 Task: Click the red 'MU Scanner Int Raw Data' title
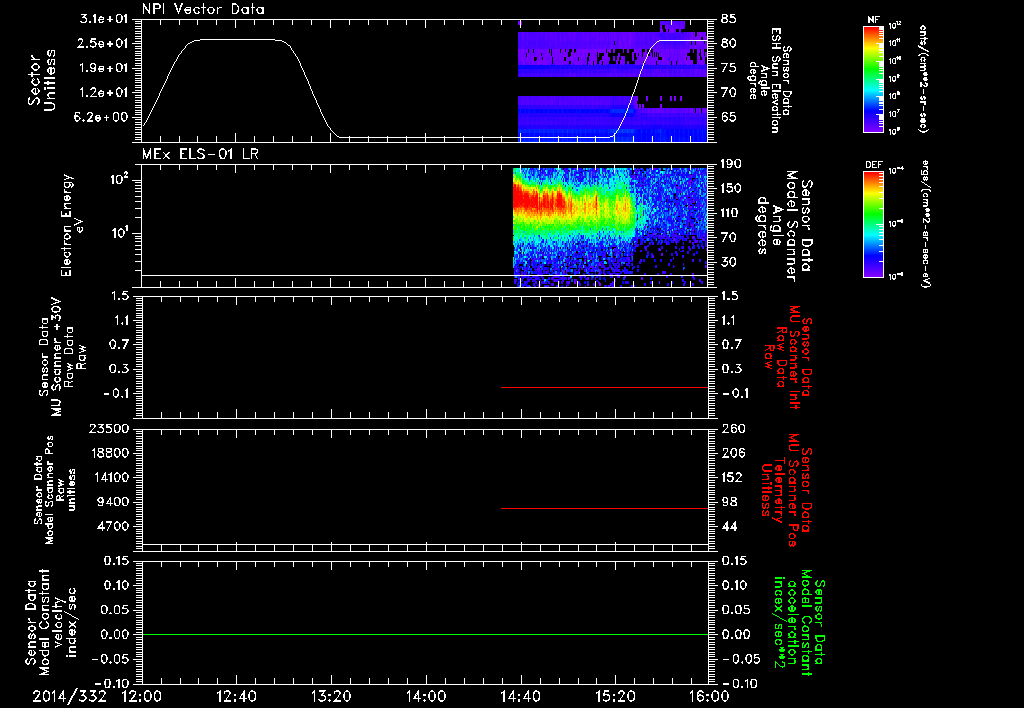point(788,357)
